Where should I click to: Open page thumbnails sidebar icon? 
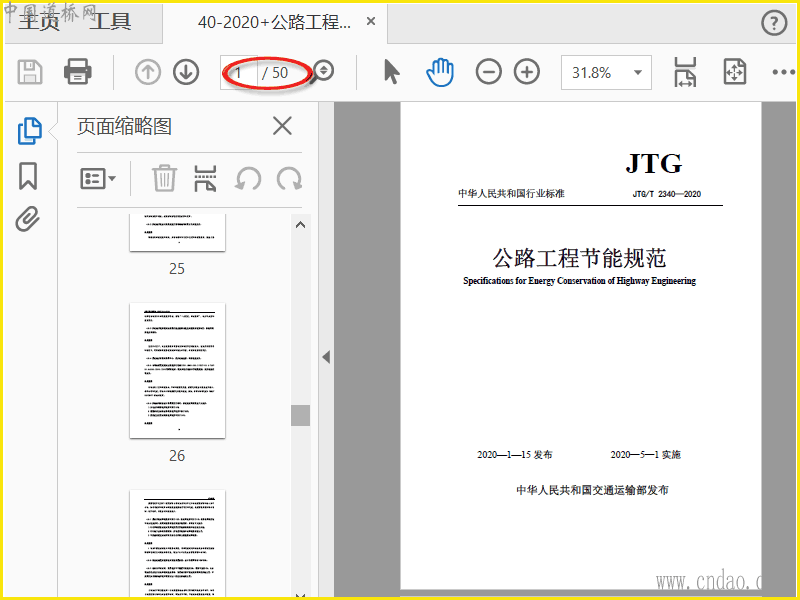coord(30,131)
